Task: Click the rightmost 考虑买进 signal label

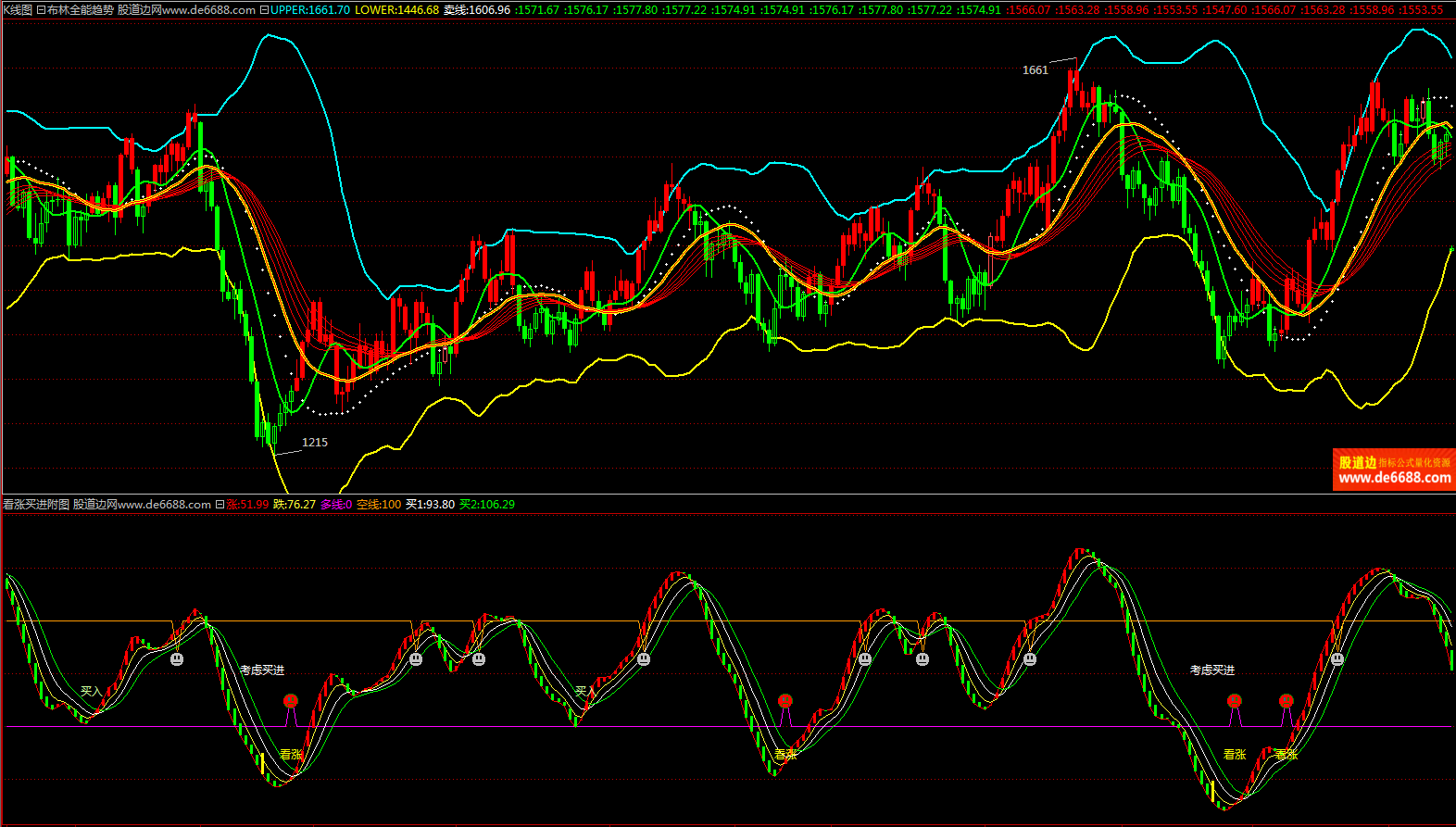Action: pos(1211,670)
